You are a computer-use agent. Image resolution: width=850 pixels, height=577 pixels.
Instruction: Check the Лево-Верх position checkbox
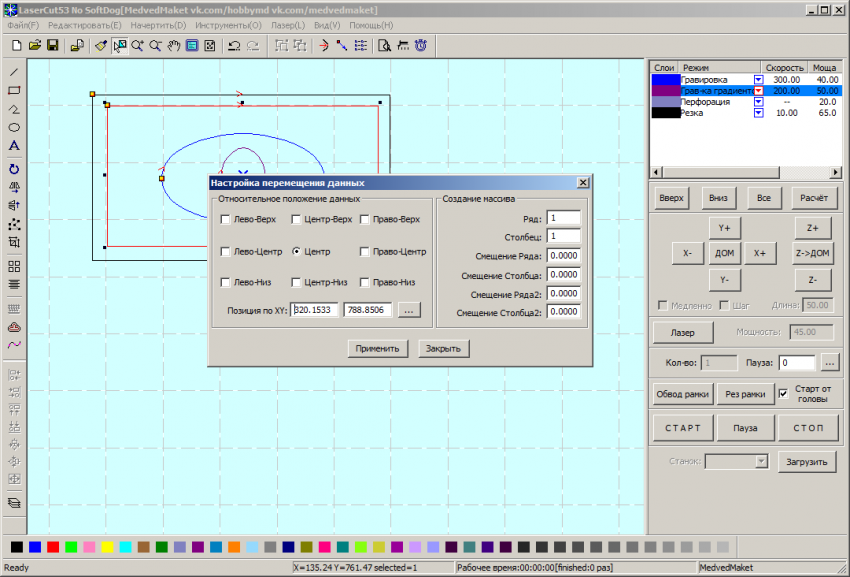point(226,220)
